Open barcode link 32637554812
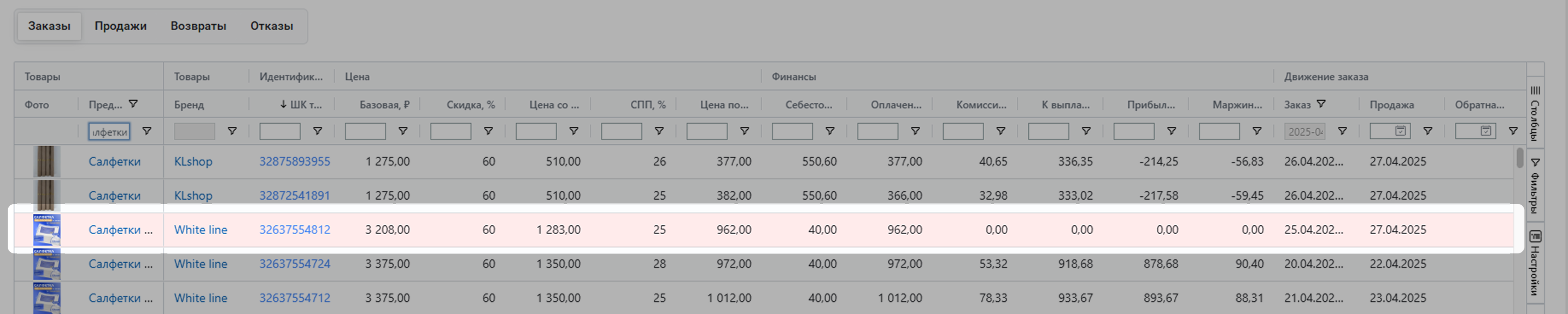The width and height of the screenshot is (1568, 314). (295, 230)
